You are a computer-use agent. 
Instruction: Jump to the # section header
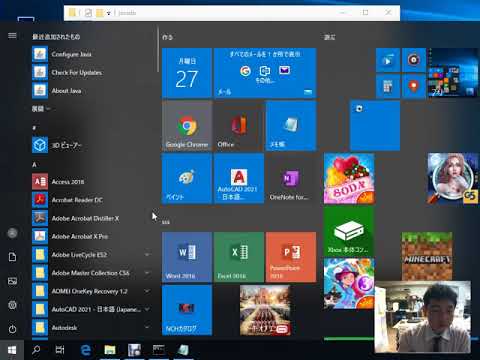pyautogui.click(x=34, y=128)
